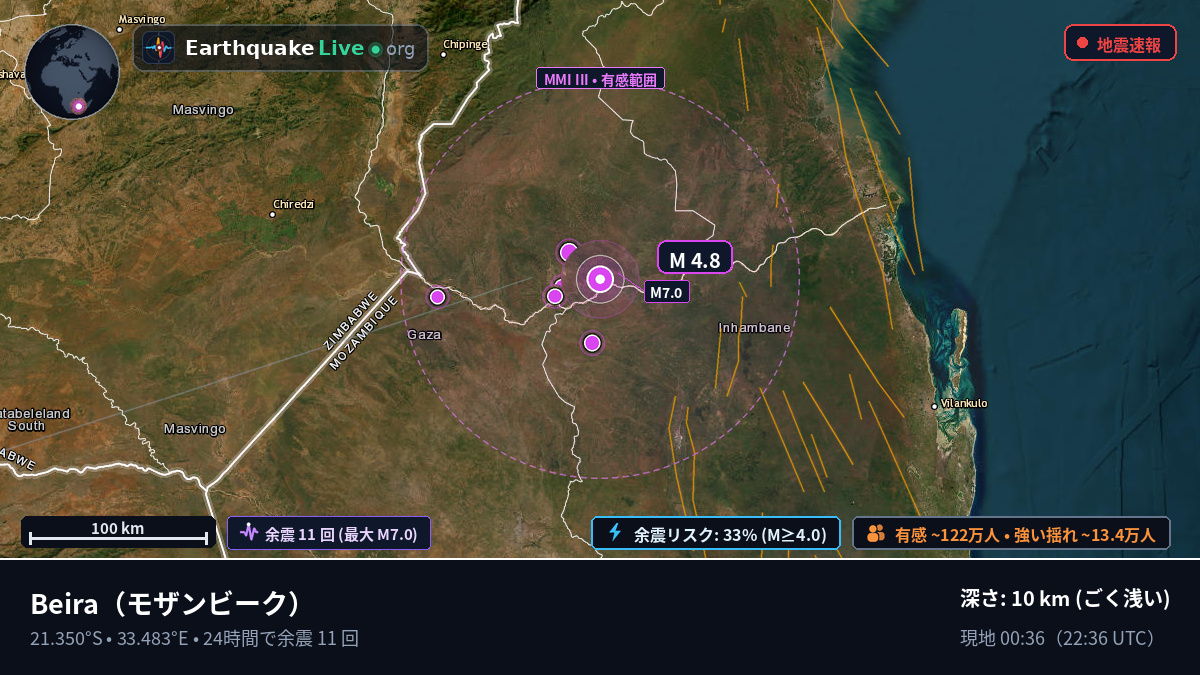Click the M7.0 aftershock label
Viewport: 1200px width, 675px height.
pos(666,292)
